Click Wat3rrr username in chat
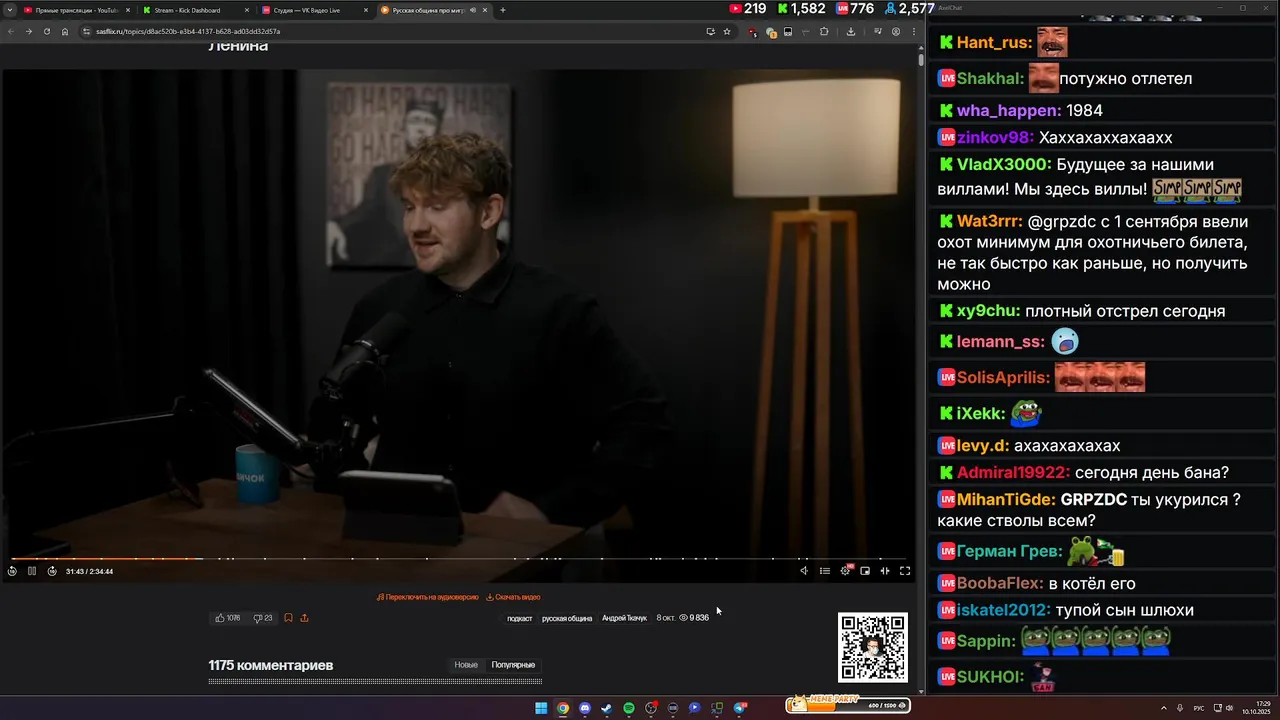Viewport: 1280px width, 720px height. 990,221
